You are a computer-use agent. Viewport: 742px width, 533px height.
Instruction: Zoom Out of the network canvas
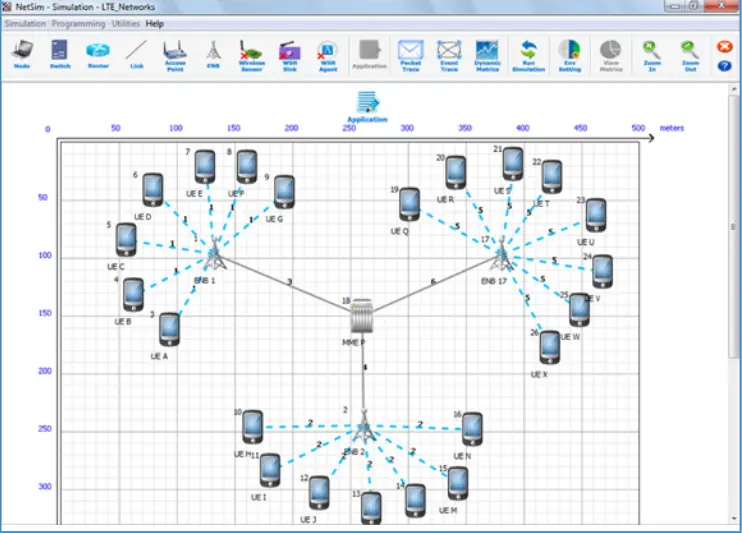[x=690, y=53]
